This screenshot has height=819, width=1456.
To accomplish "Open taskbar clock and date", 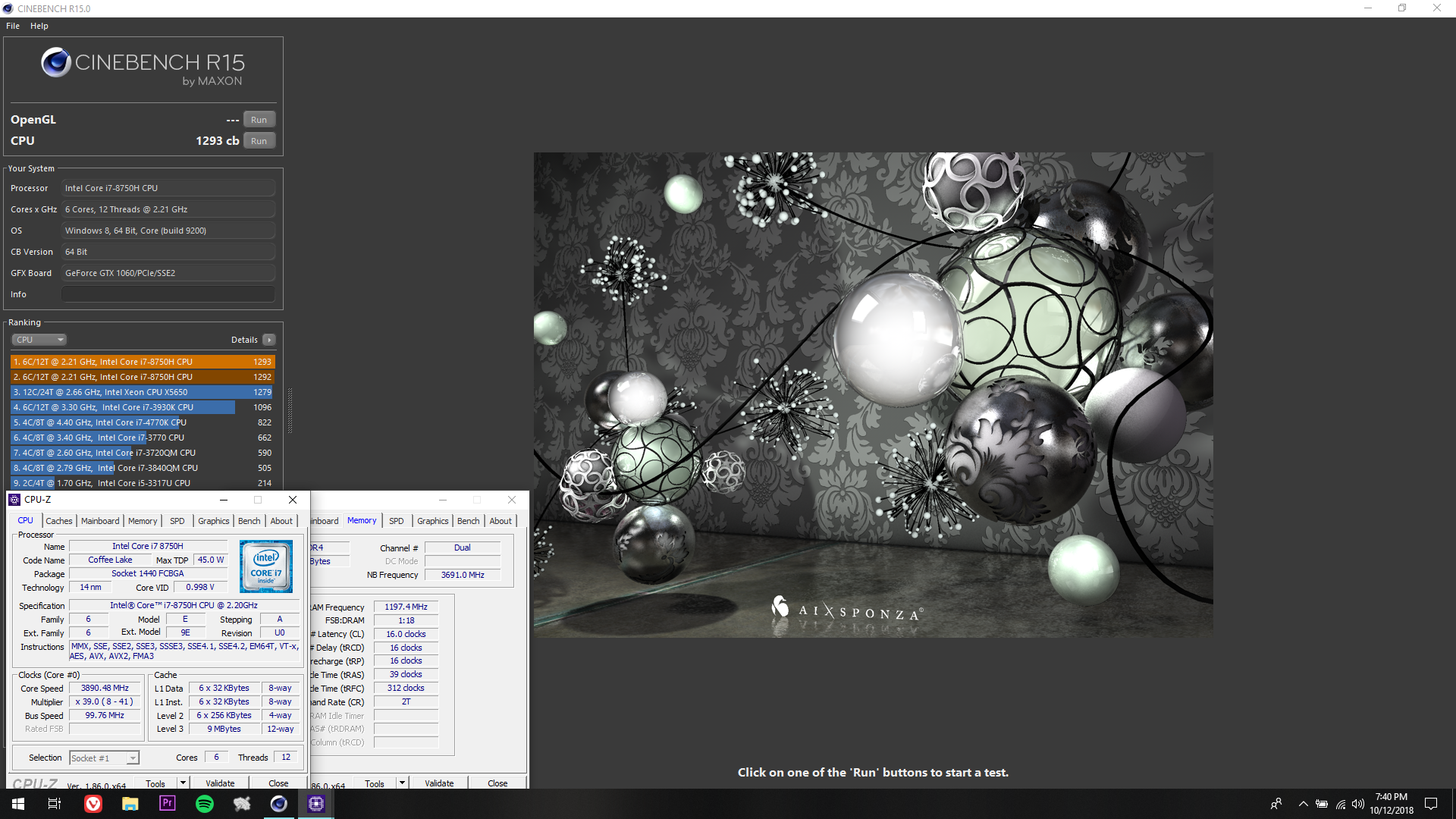I will click(x=1391, y=804).
